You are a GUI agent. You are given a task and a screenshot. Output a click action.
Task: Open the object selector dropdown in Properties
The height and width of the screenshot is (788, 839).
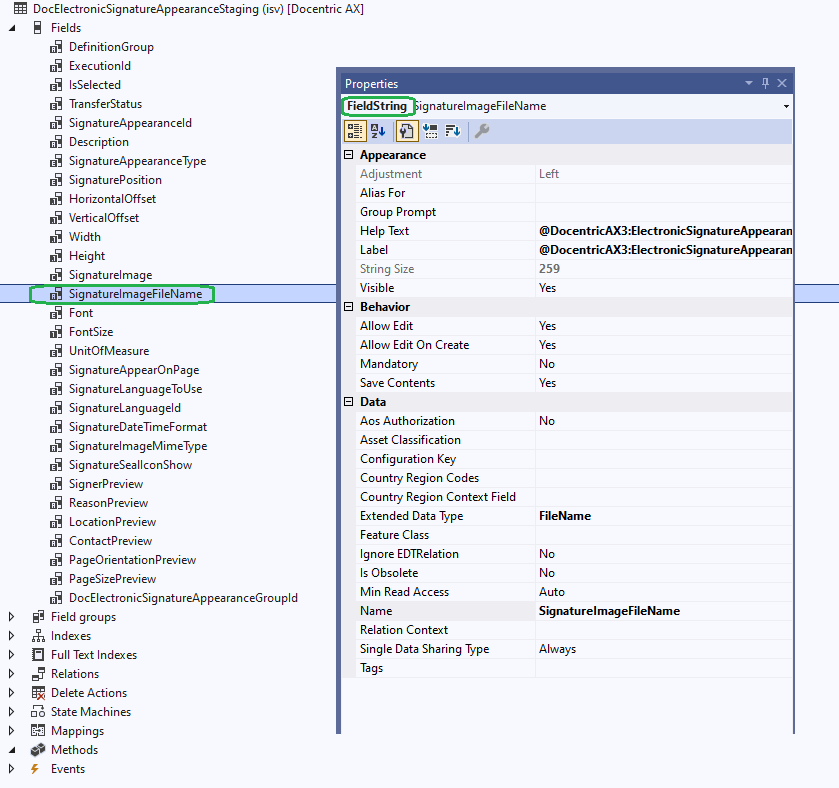click(786, 106)
